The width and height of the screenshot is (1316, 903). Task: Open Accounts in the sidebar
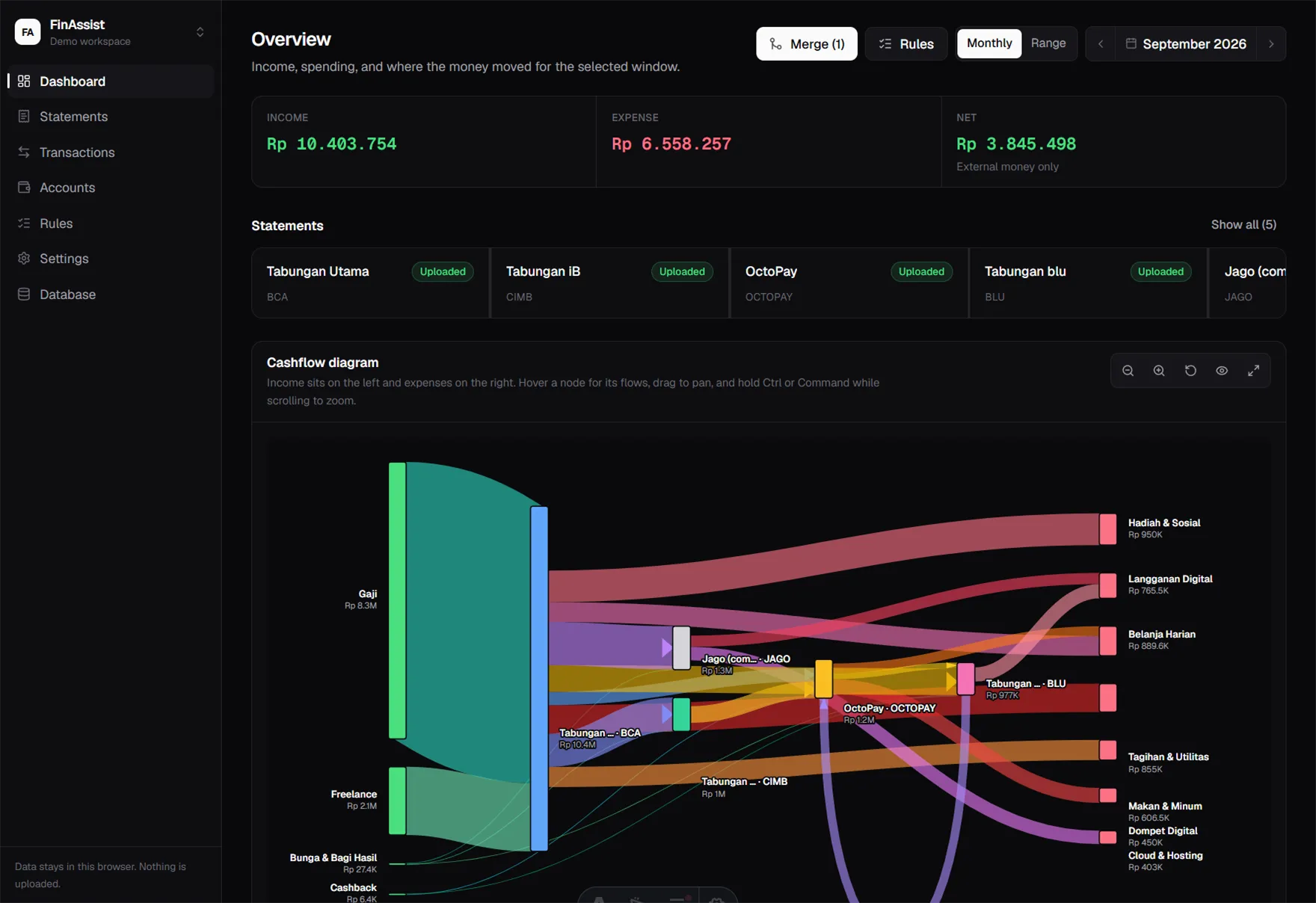[x=111, y=188]
